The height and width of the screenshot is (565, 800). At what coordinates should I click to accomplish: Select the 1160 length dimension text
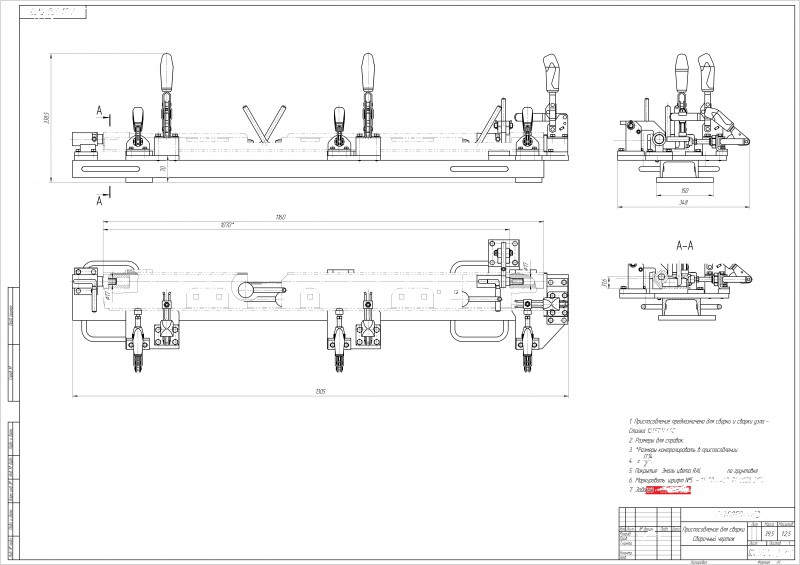click(281, 217)
